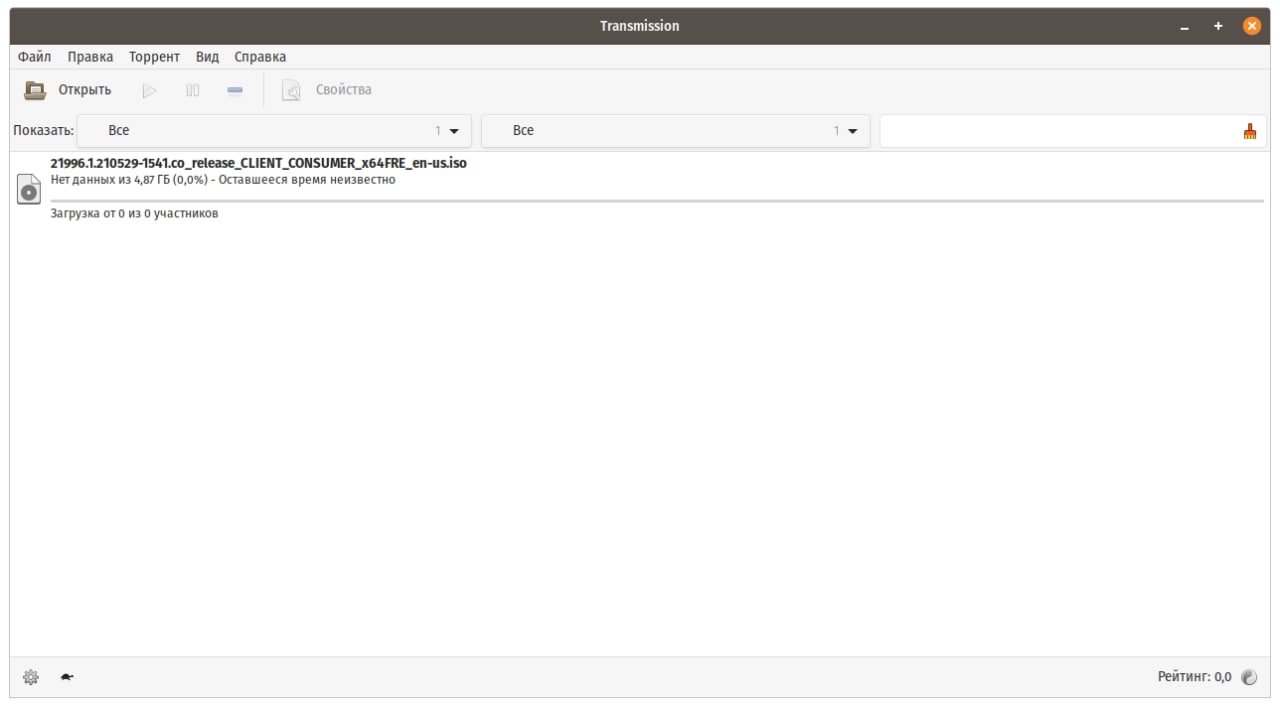Remove the torrent using the minus icon
The image size is (1280, 707).
point(235,90)
